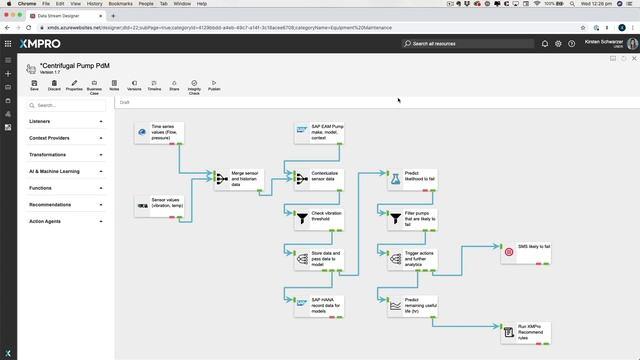Open help question mark icon

coord(571,44)
